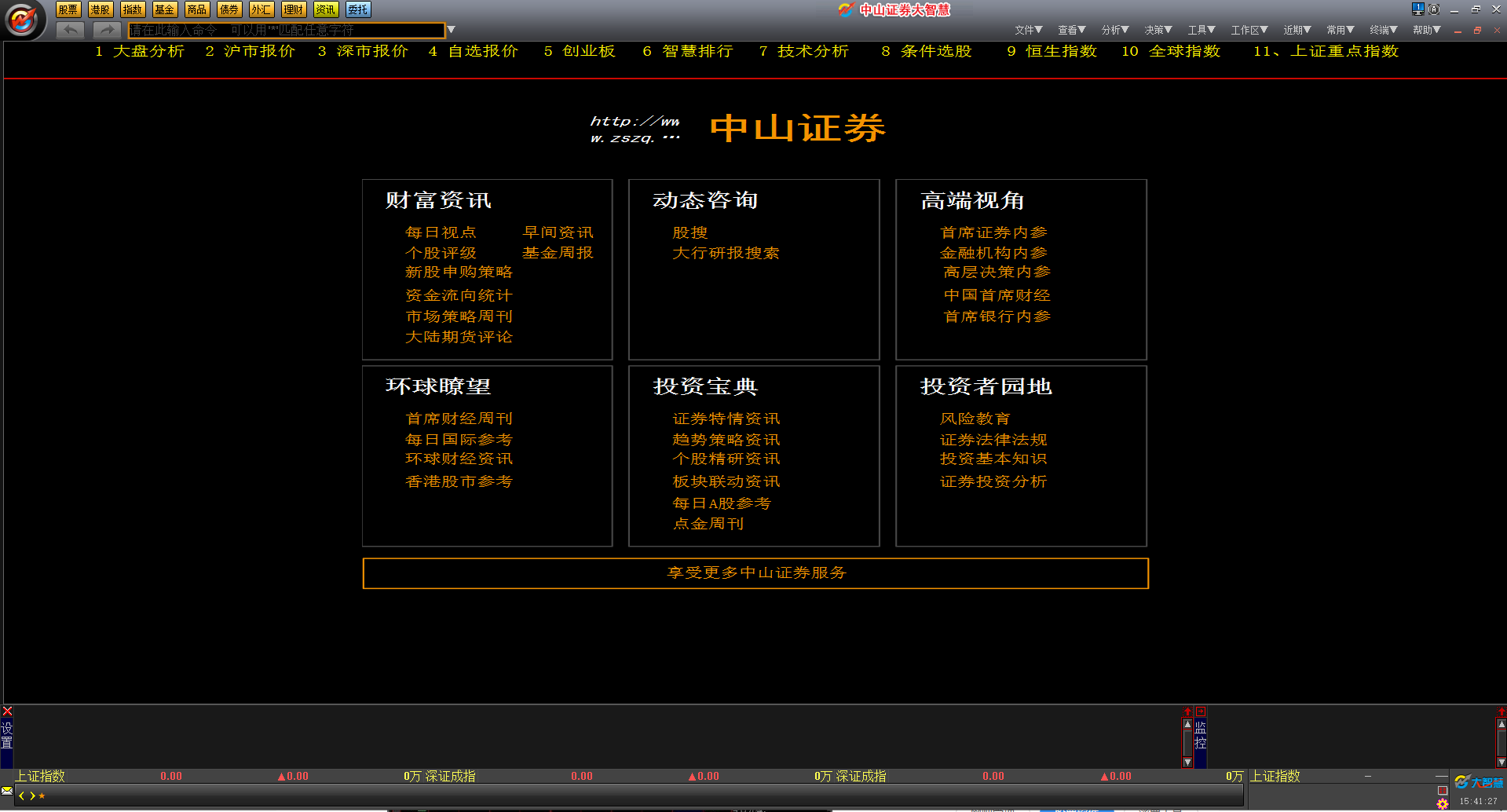This screenshot has height=812, width=1507.
Task: Switch to 条件选股 tab
Action: [927, 51]
